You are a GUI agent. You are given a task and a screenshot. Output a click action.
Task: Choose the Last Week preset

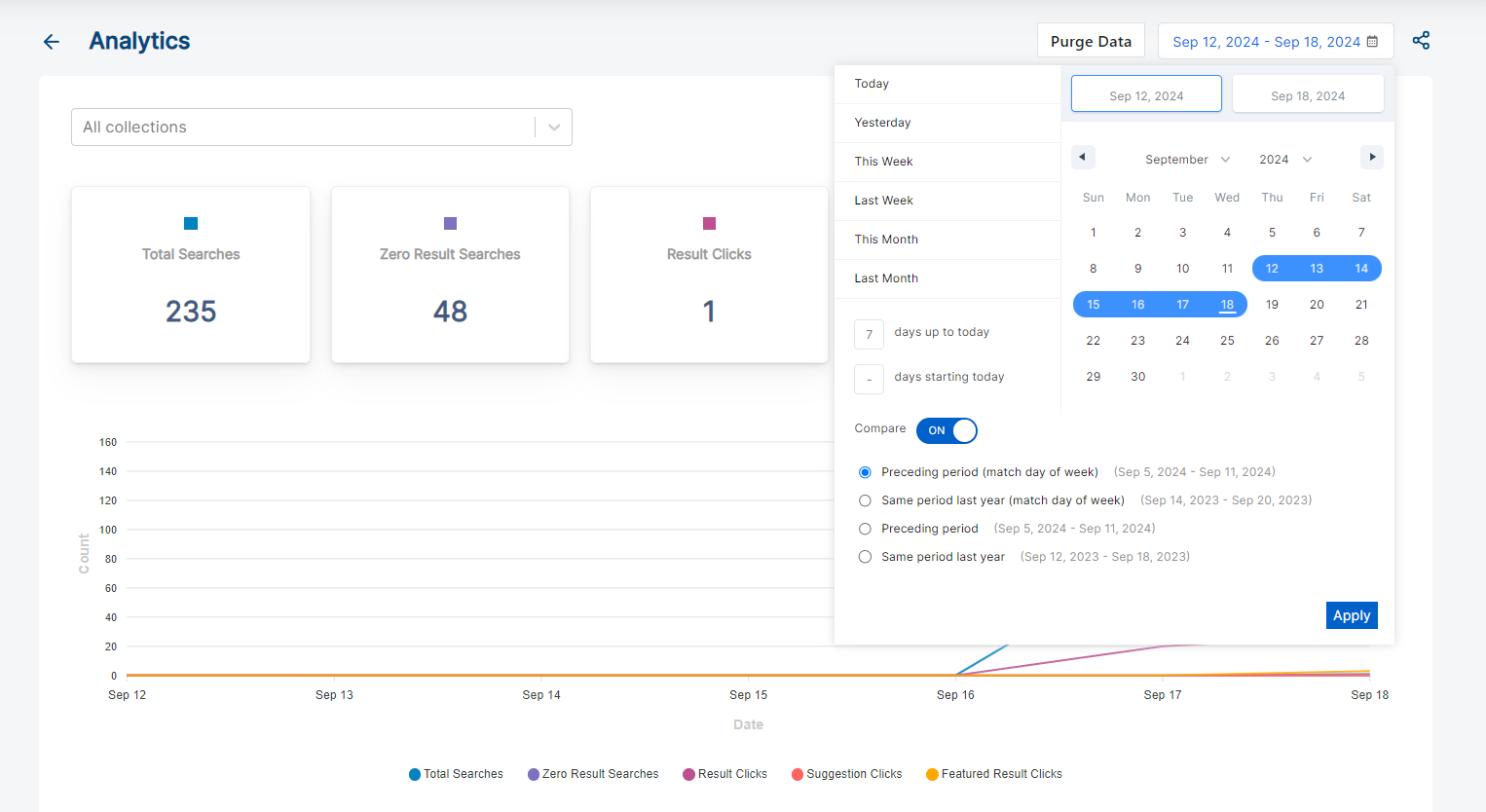click(947, 201)
